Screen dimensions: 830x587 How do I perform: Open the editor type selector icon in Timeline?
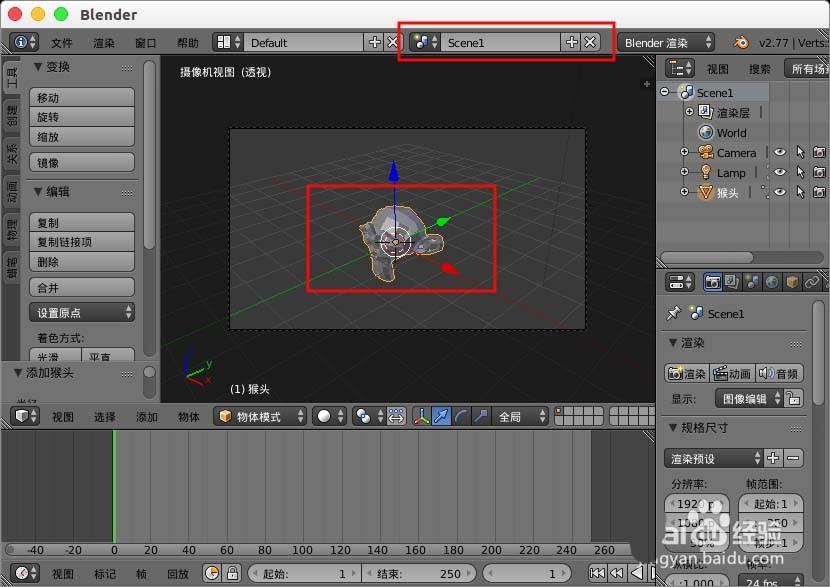coord(20,574)
